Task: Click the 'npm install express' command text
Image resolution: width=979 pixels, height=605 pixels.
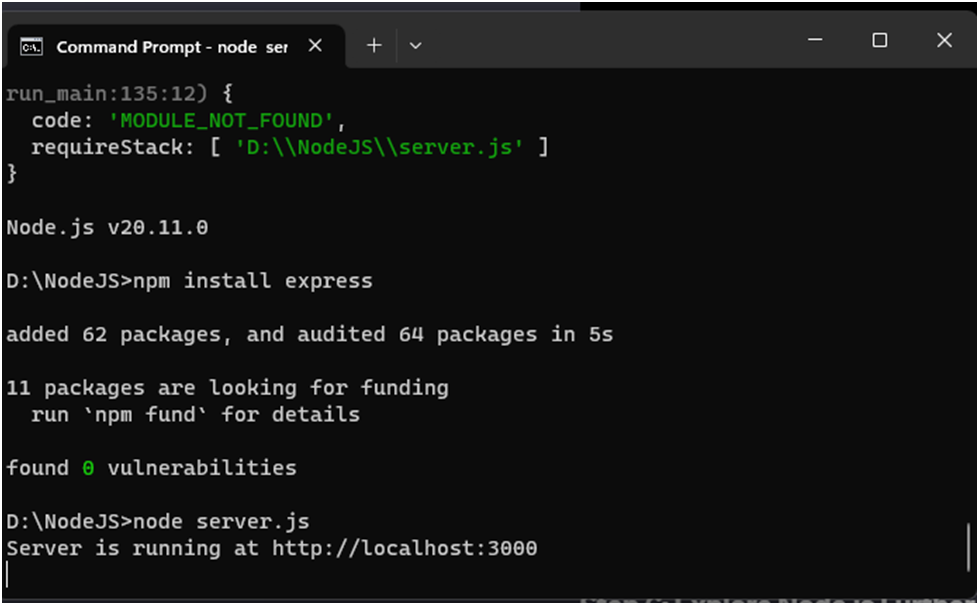Action: coord(252,281)
